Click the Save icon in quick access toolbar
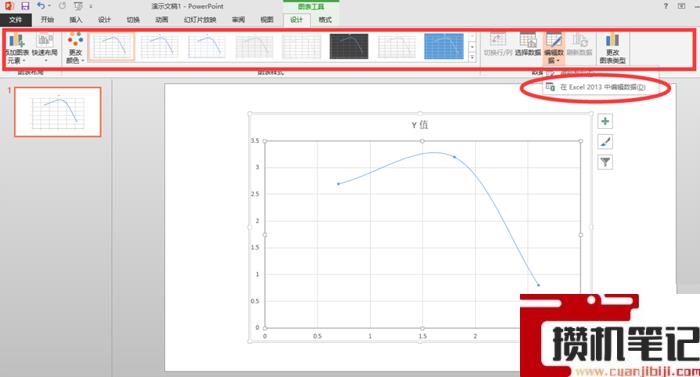The width and height of the screenshot is (700, 377). pos(25,6)
